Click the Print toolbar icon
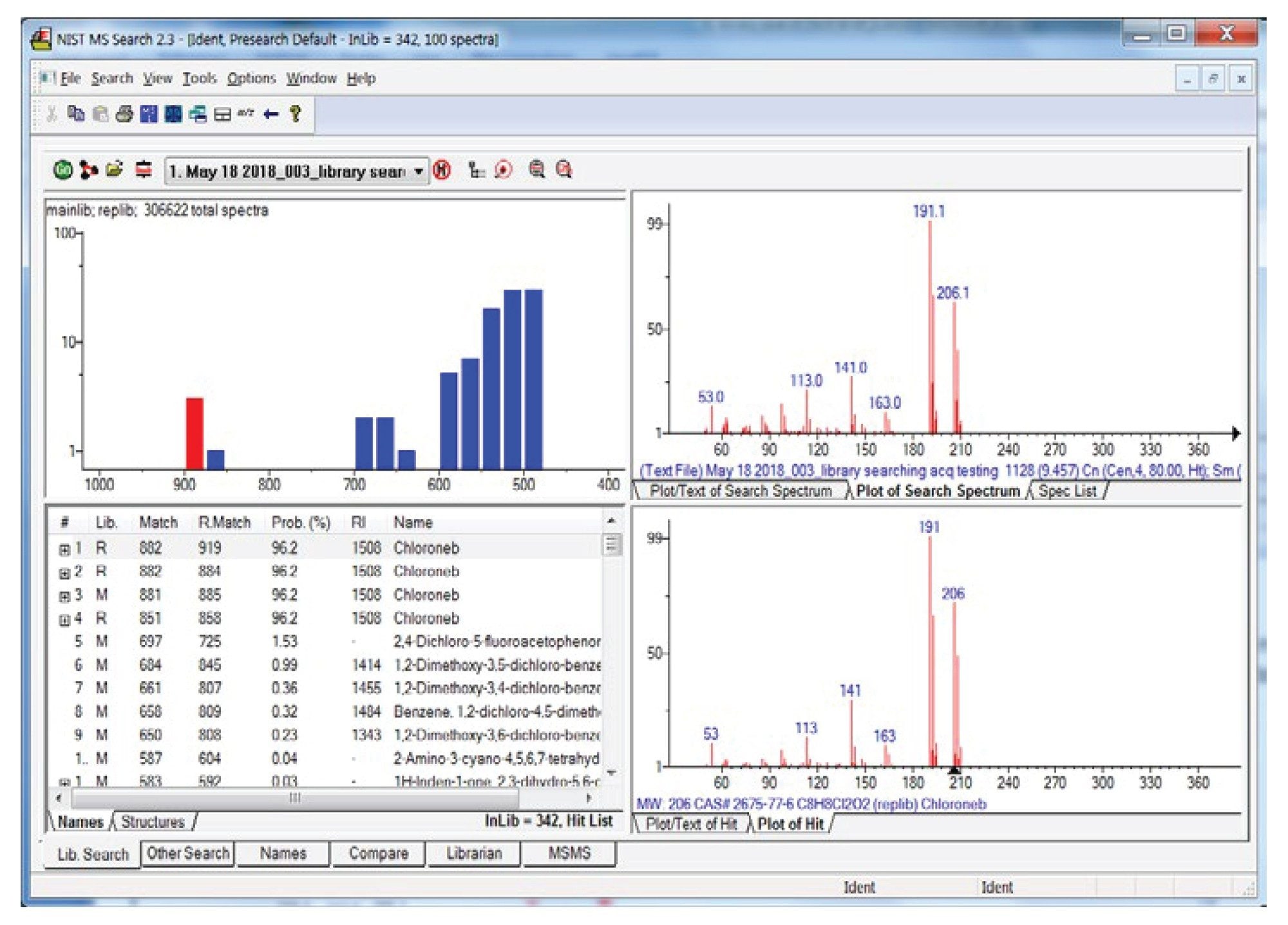Screen dimensions: 1288x925 click(x=124, y=115)
